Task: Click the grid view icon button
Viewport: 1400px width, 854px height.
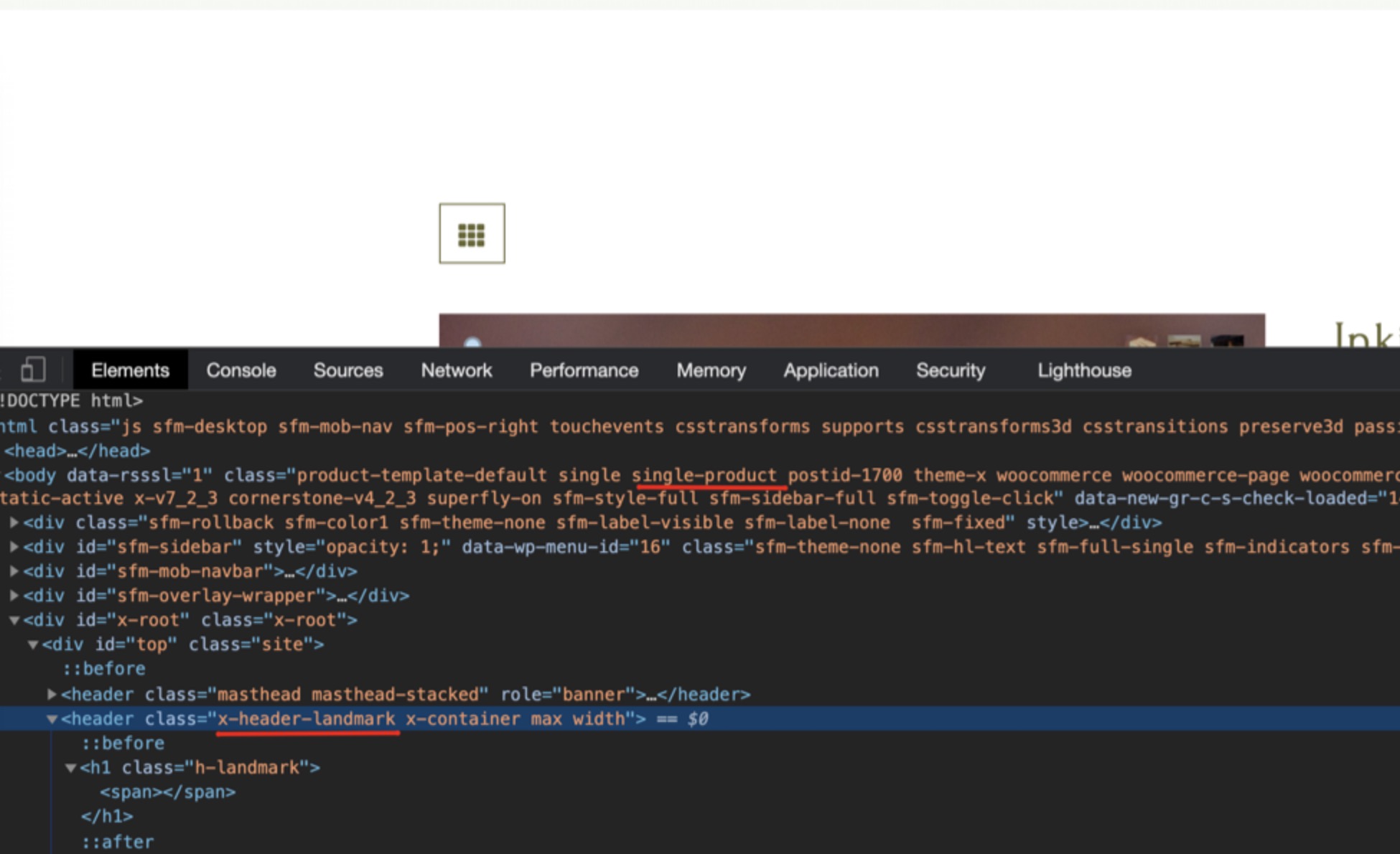Action: [472, 233]
